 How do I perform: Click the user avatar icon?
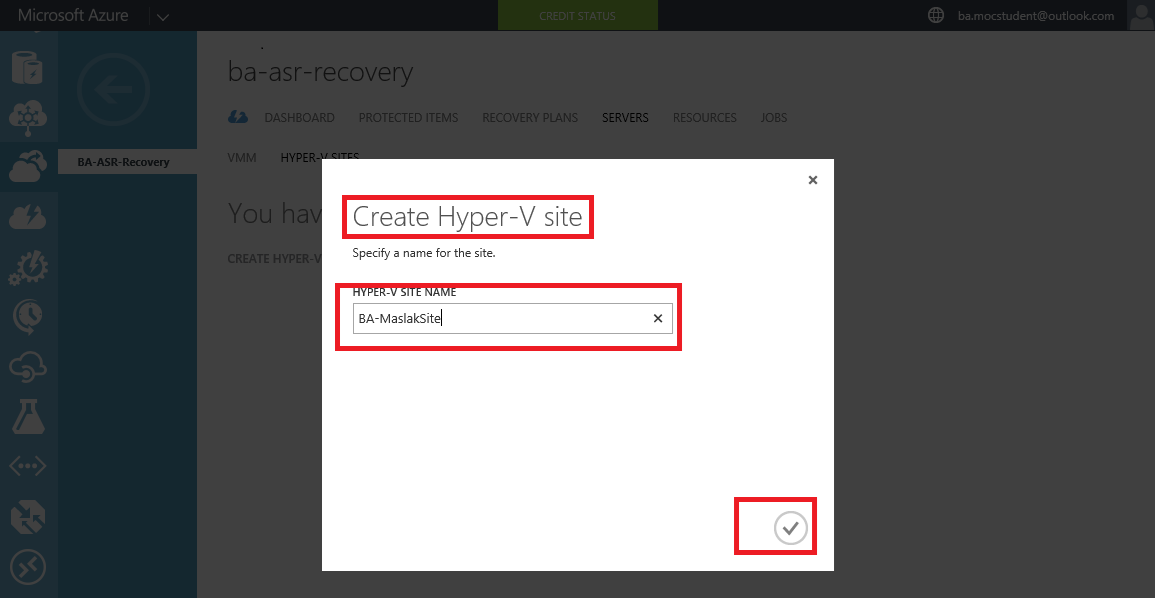pyautogui.click(x=1141, y=15)
